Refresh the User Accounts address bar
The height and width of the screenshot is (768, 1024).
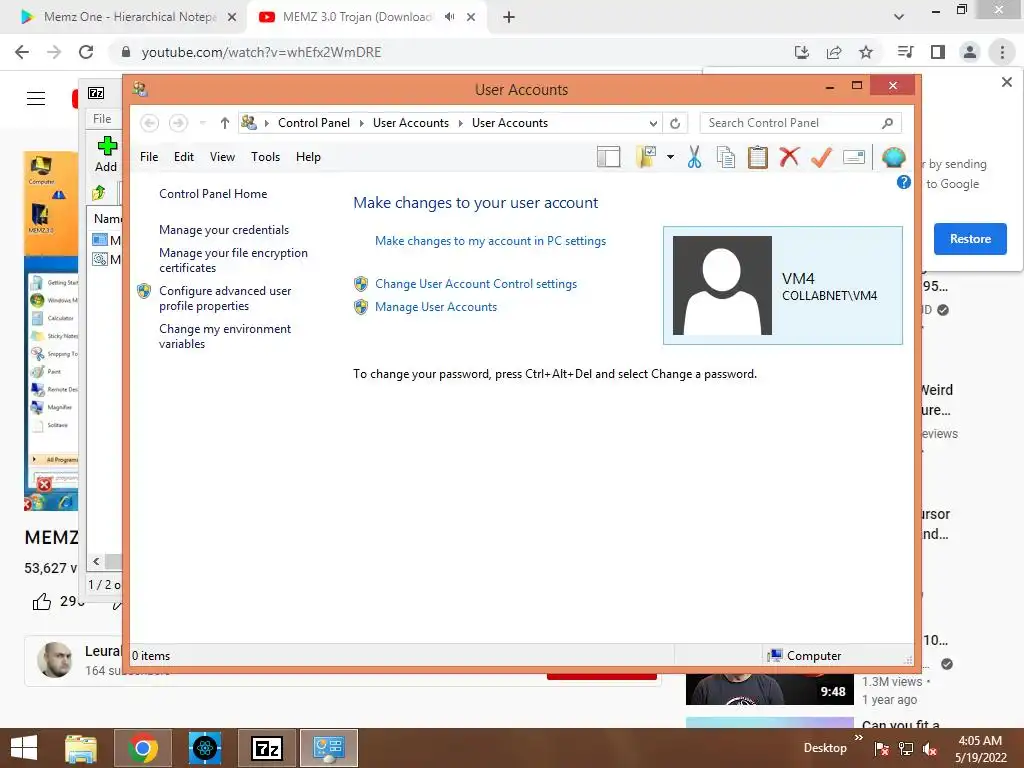[675, 123]
